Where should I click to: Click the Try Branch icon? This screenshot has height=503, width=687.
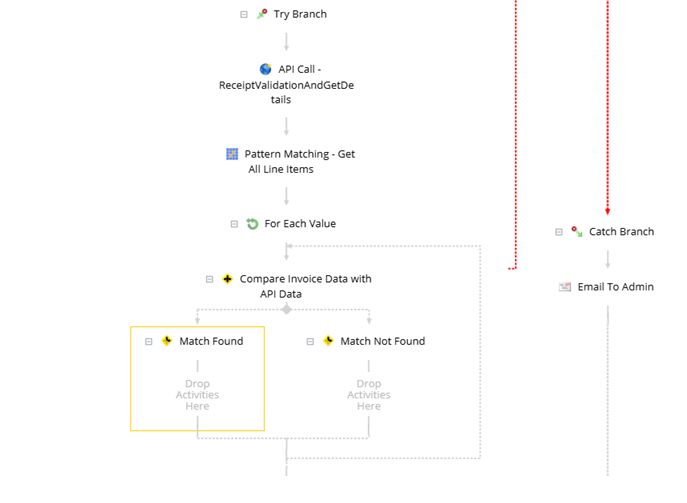click(x=262, y=14)
